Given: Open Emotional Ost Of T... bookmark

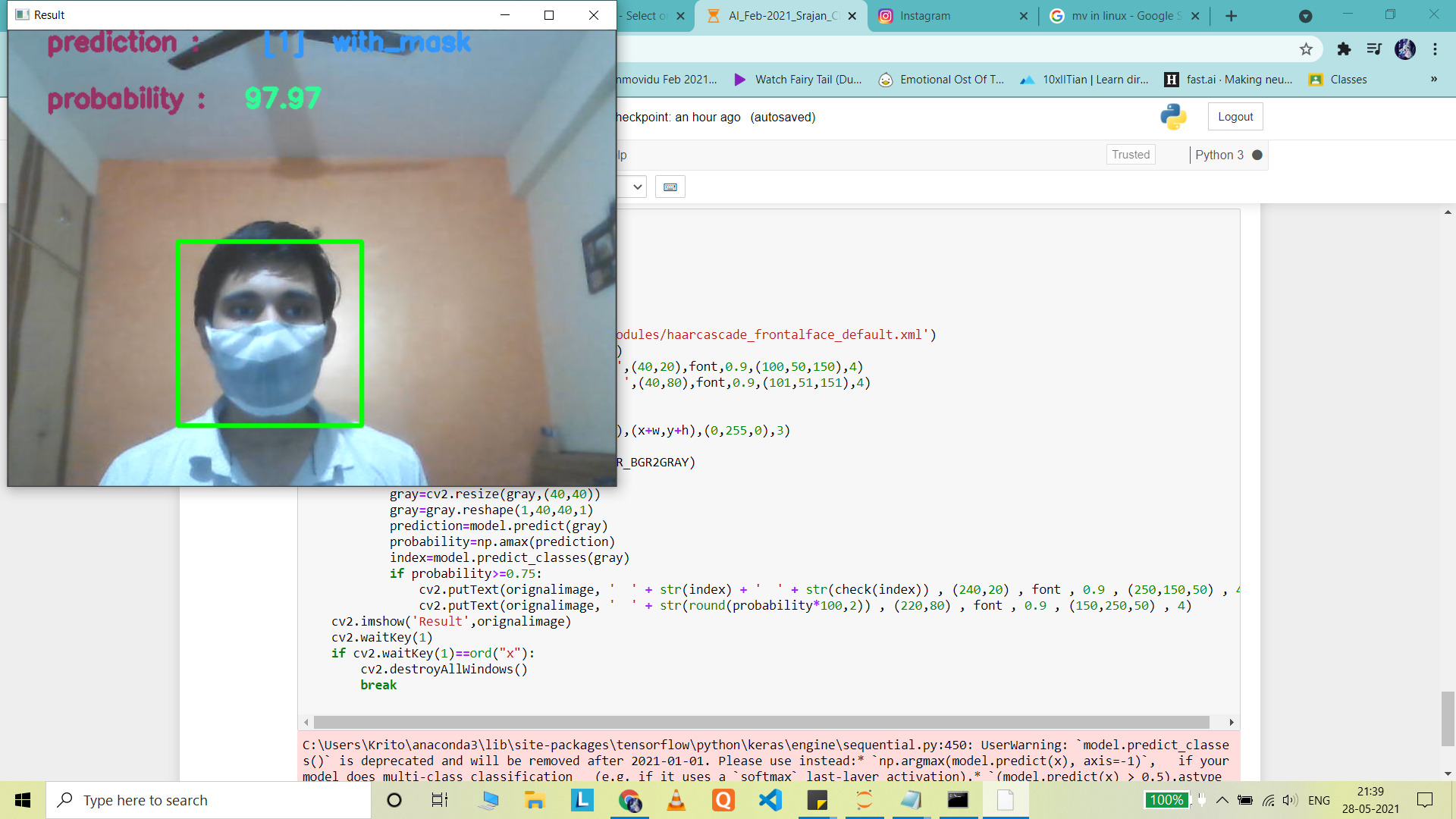Looking at the screenshot, I should point(941,80).
